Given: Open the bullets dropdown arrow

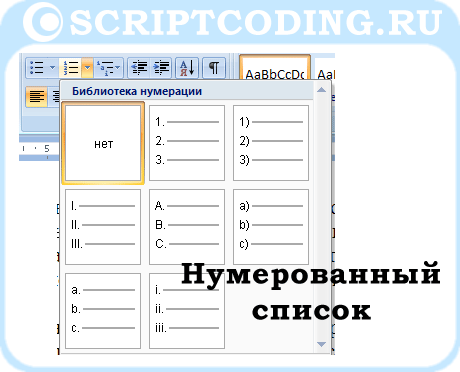Looking at the screenshot, I should tap(53, 68).
